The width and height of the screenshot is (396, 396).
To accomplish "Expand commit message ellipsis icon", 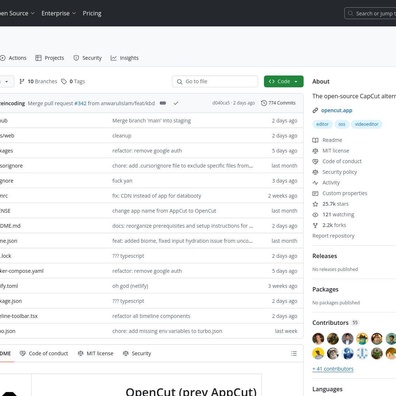I will (163, 103).
